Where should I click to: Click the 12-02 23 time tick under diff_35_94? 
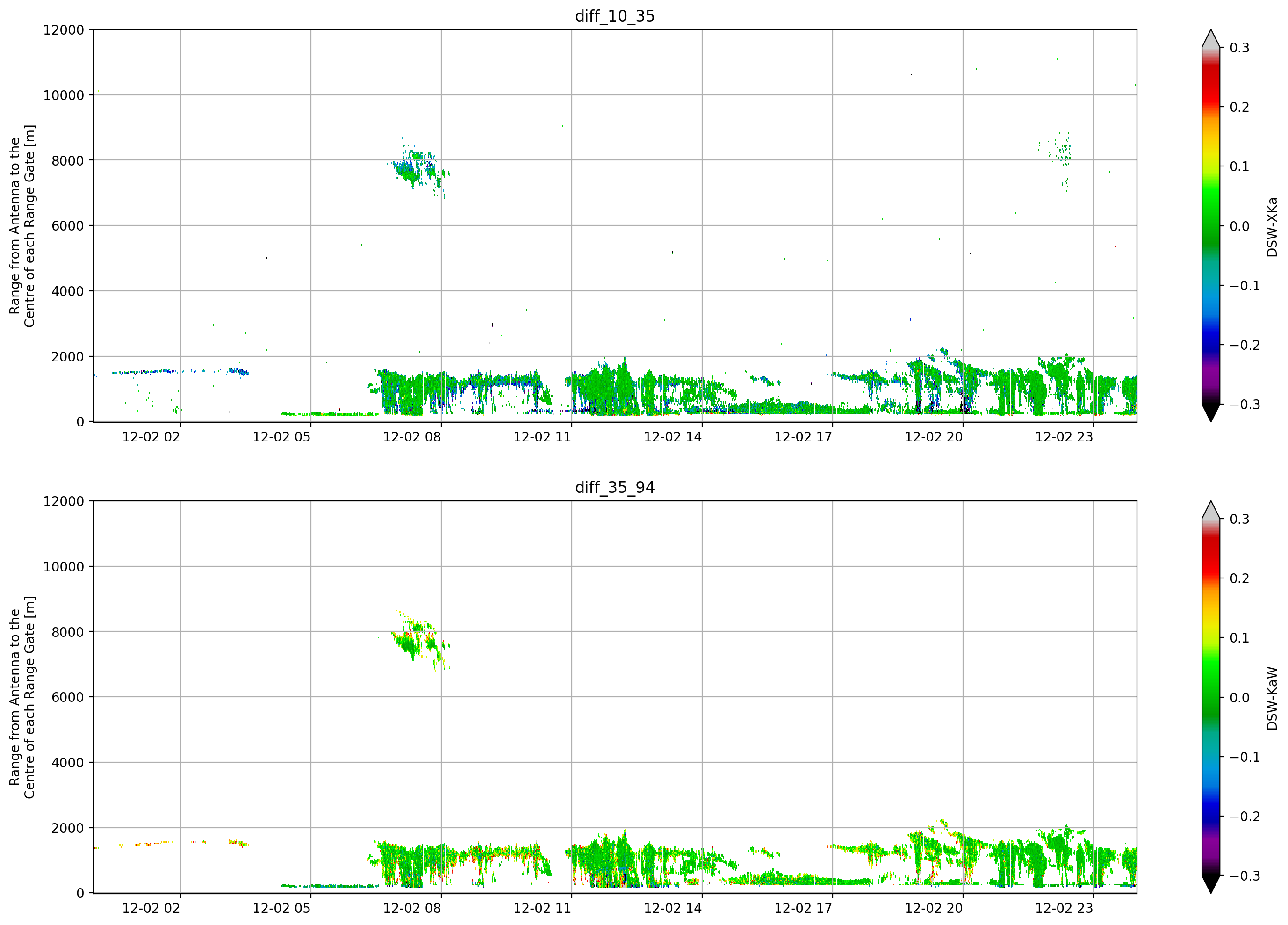(x=1064, y=909)
